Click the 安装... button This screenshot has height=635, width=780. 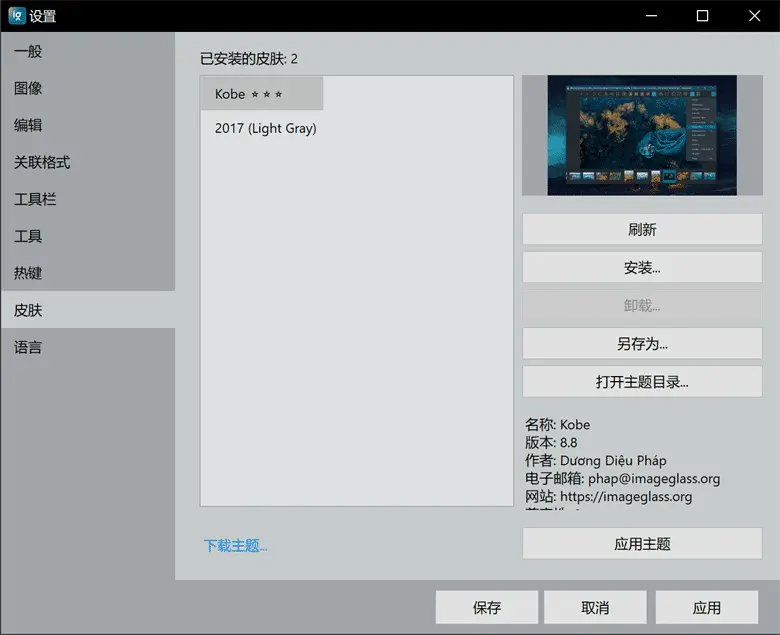(x=642, y=268)
